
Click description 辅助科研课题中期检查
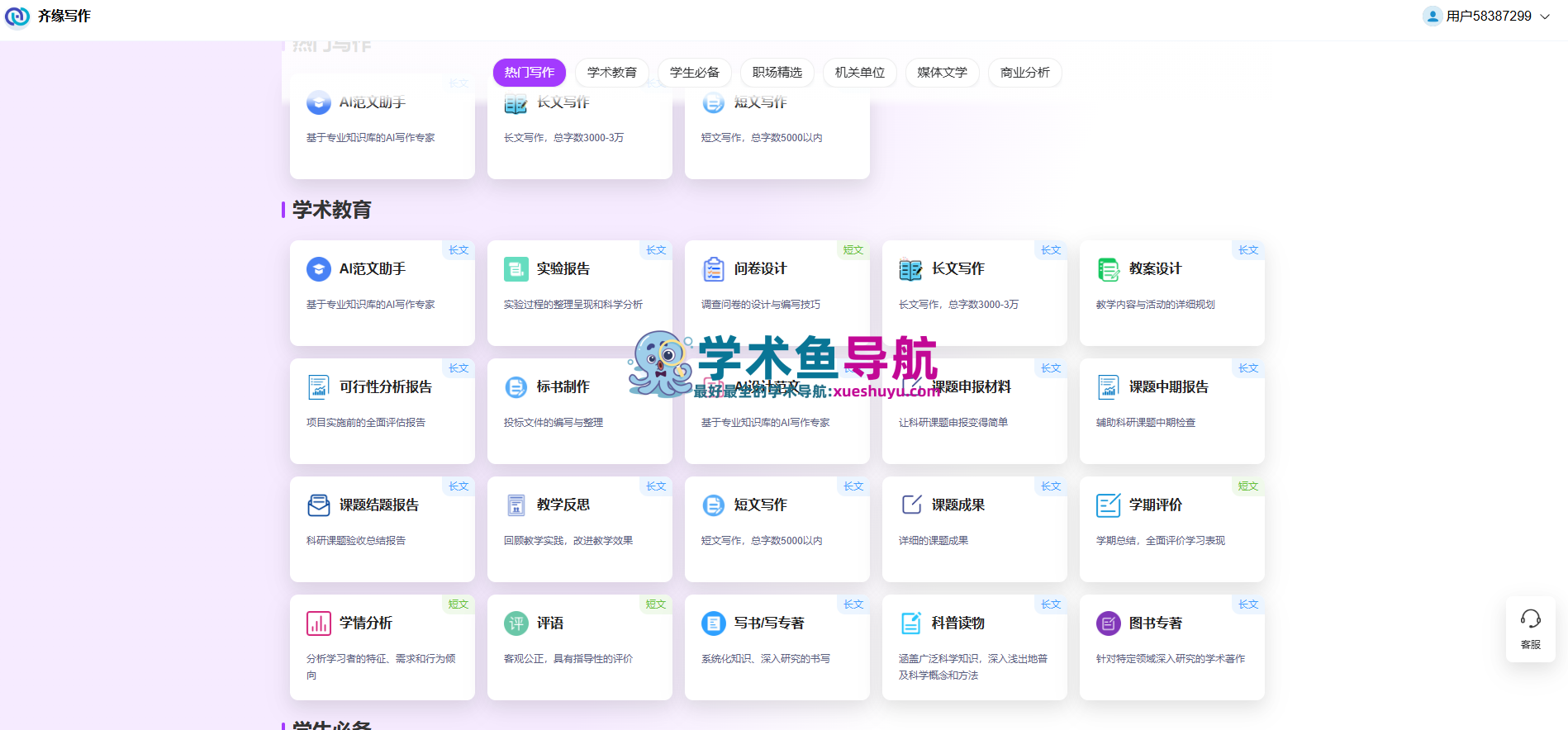pyautogui.click(x=1146, y=423)
